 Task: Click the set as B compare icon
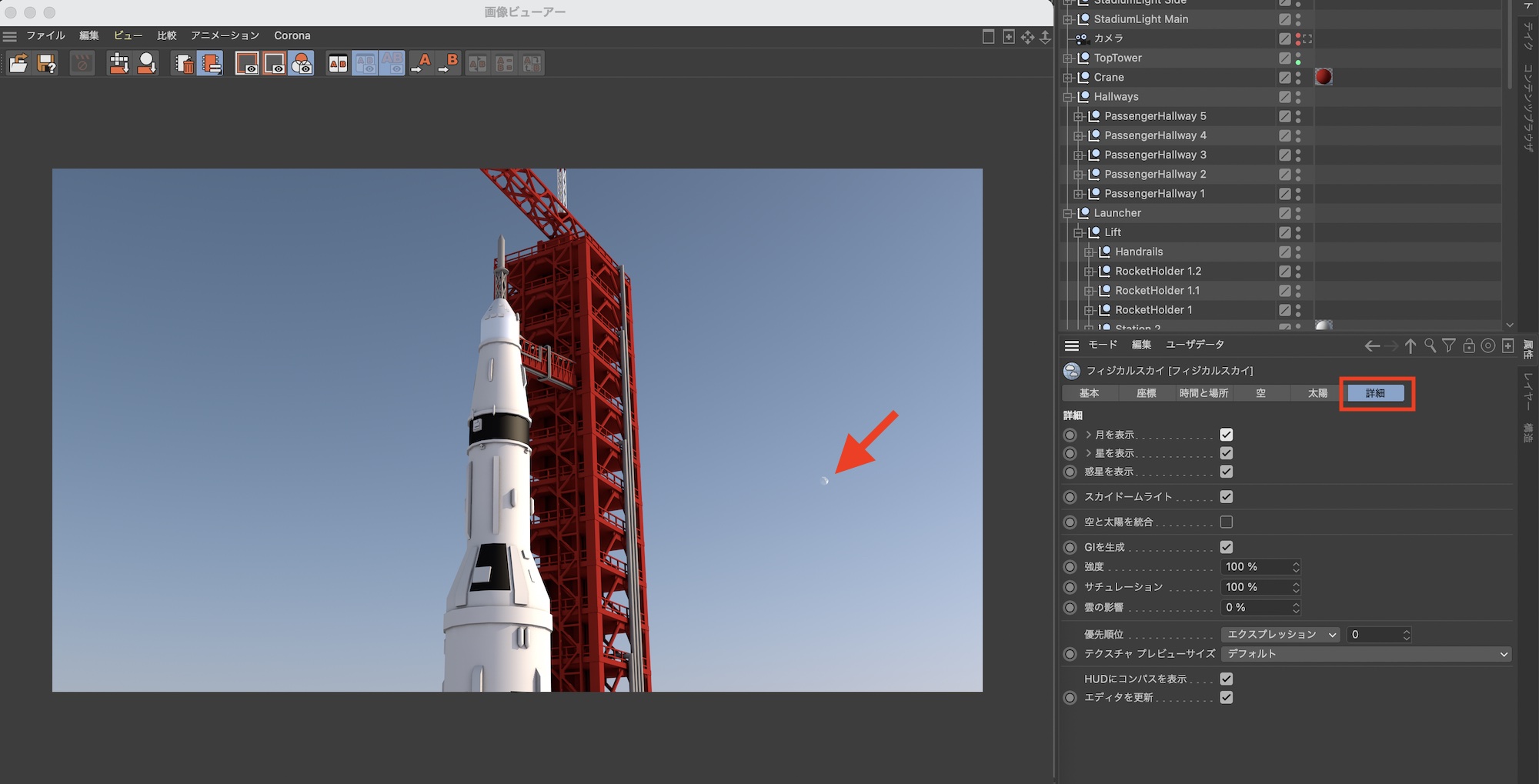click(x=448, y=63)
